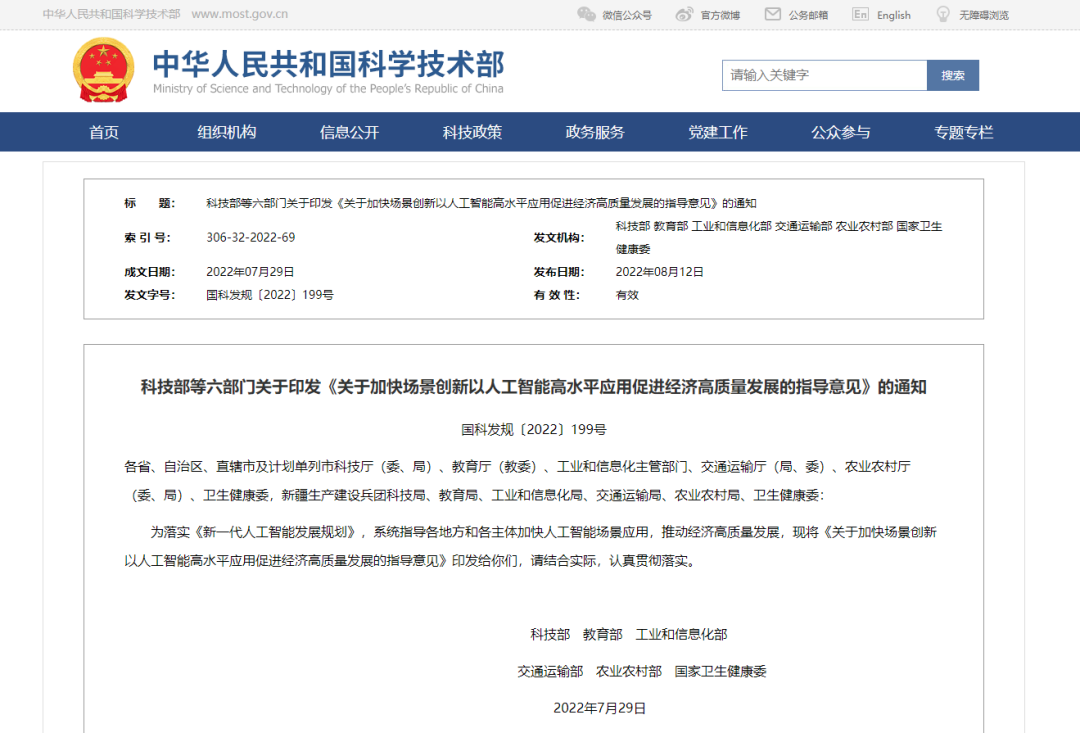This screenshot has width=1080, height=733.
Task: Go to the 科技政策 section
Action: 473,132
